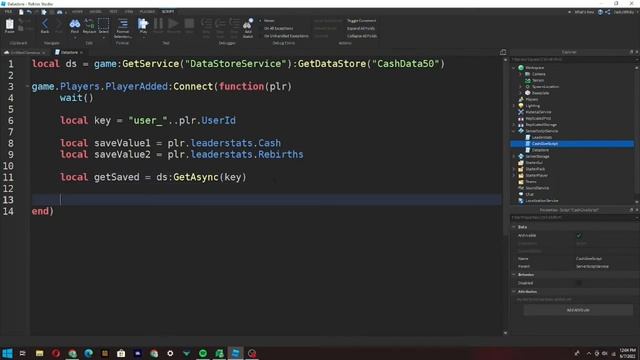Expand the ServerStorage tree node
The width and height of the screenshot is (640, 360).
tap(514, 156)
